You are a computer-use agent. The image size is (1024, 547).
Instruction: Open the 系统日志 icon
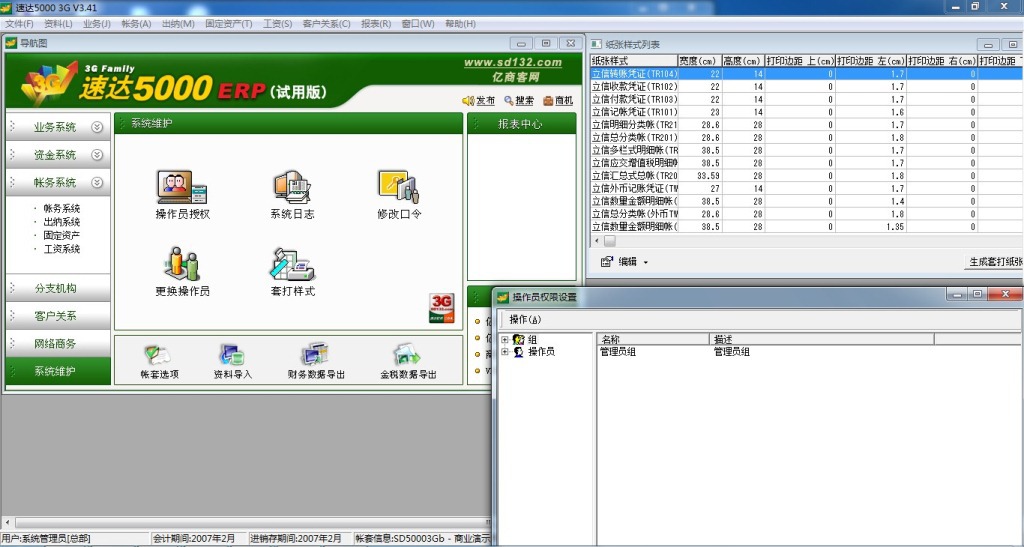pyautogui.click(x=291, y=187)
